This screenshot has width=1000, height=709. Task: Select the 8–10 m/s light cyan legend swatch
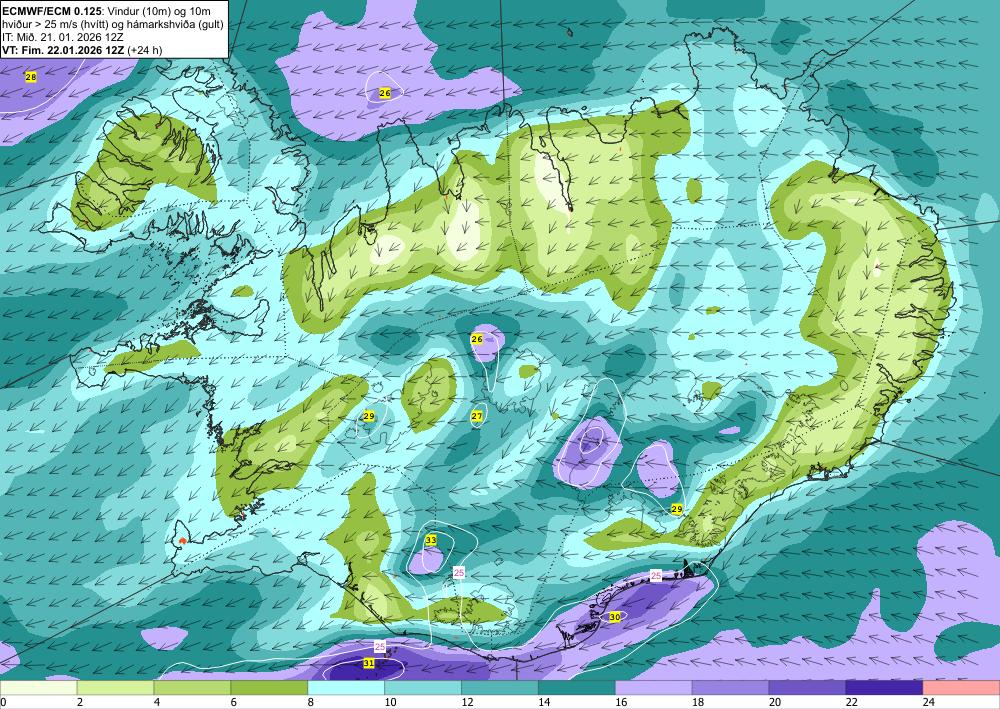(346, 688)
